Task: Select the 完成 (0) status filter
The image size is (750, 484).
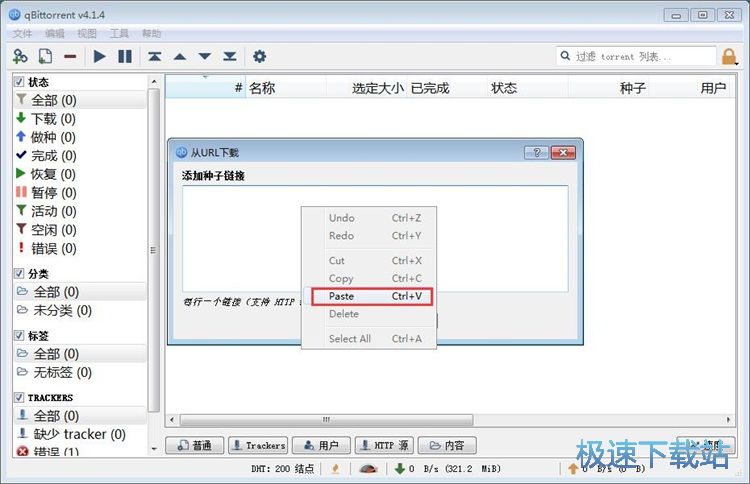Action: [x=80, y=155]
